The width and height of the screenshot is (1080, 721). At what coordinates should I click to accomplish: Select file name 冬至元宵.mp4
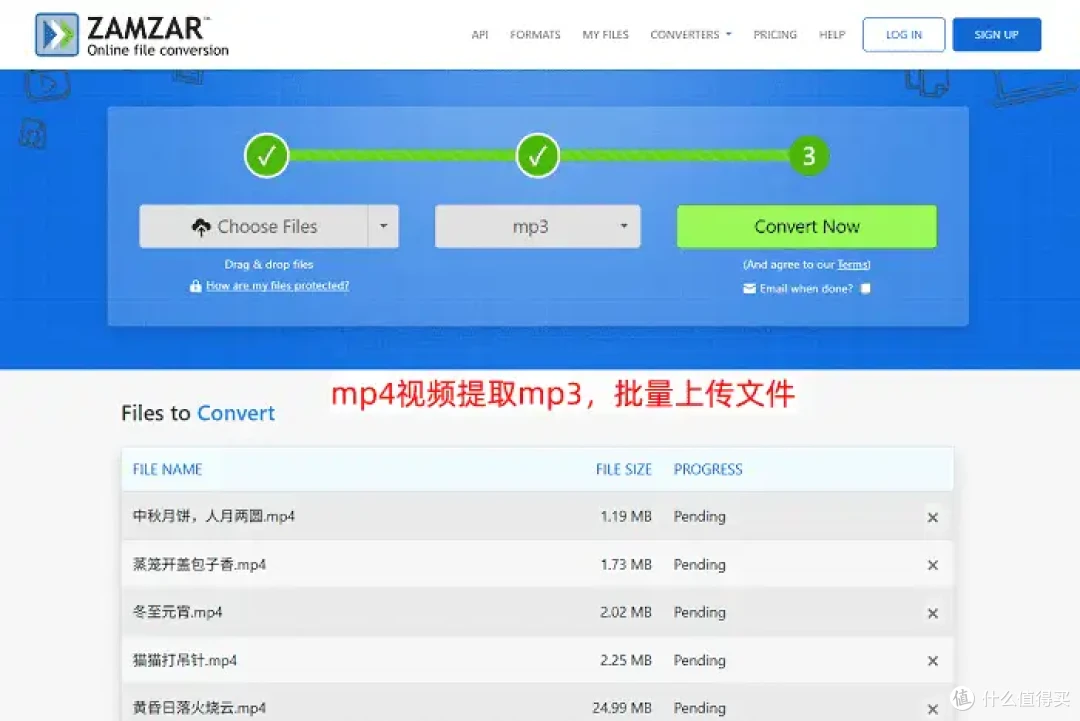tap(178, 612)
